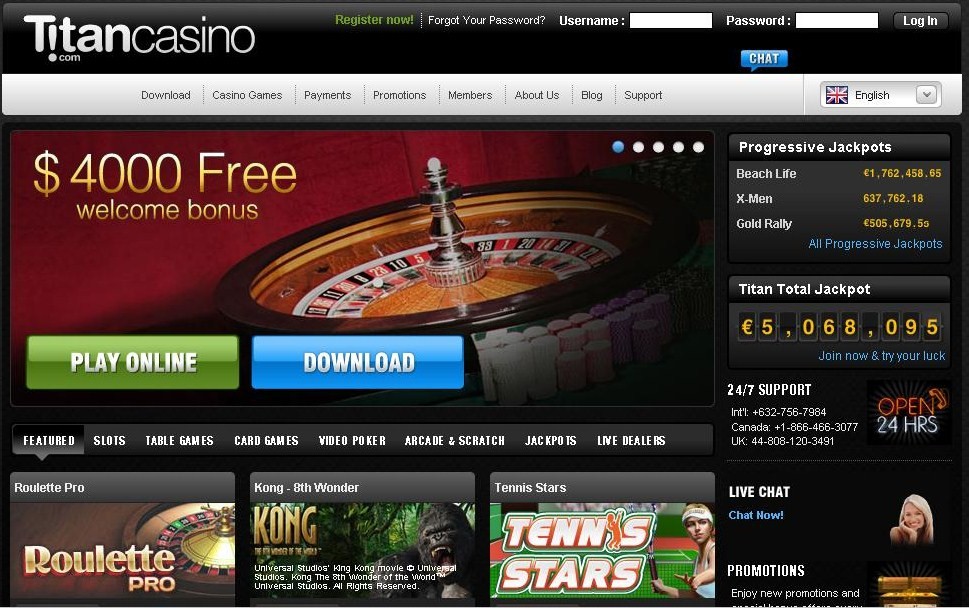969x608 pixels.
Task: Expand the English language dropdown arrow
Action: [926, 95]
